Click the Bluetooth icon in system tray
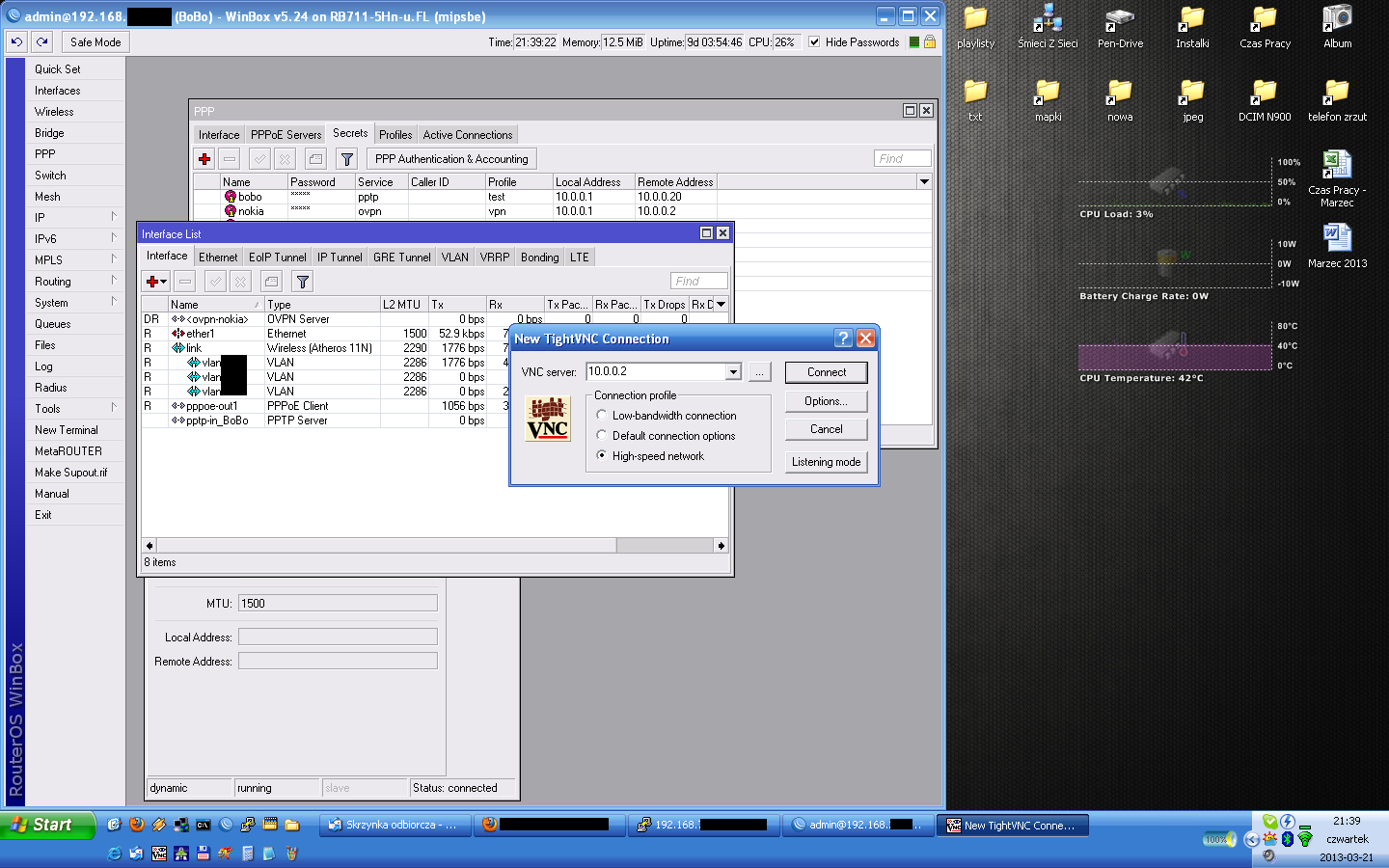Screen dimensions: 1389x868 (x=1288, y=839)
